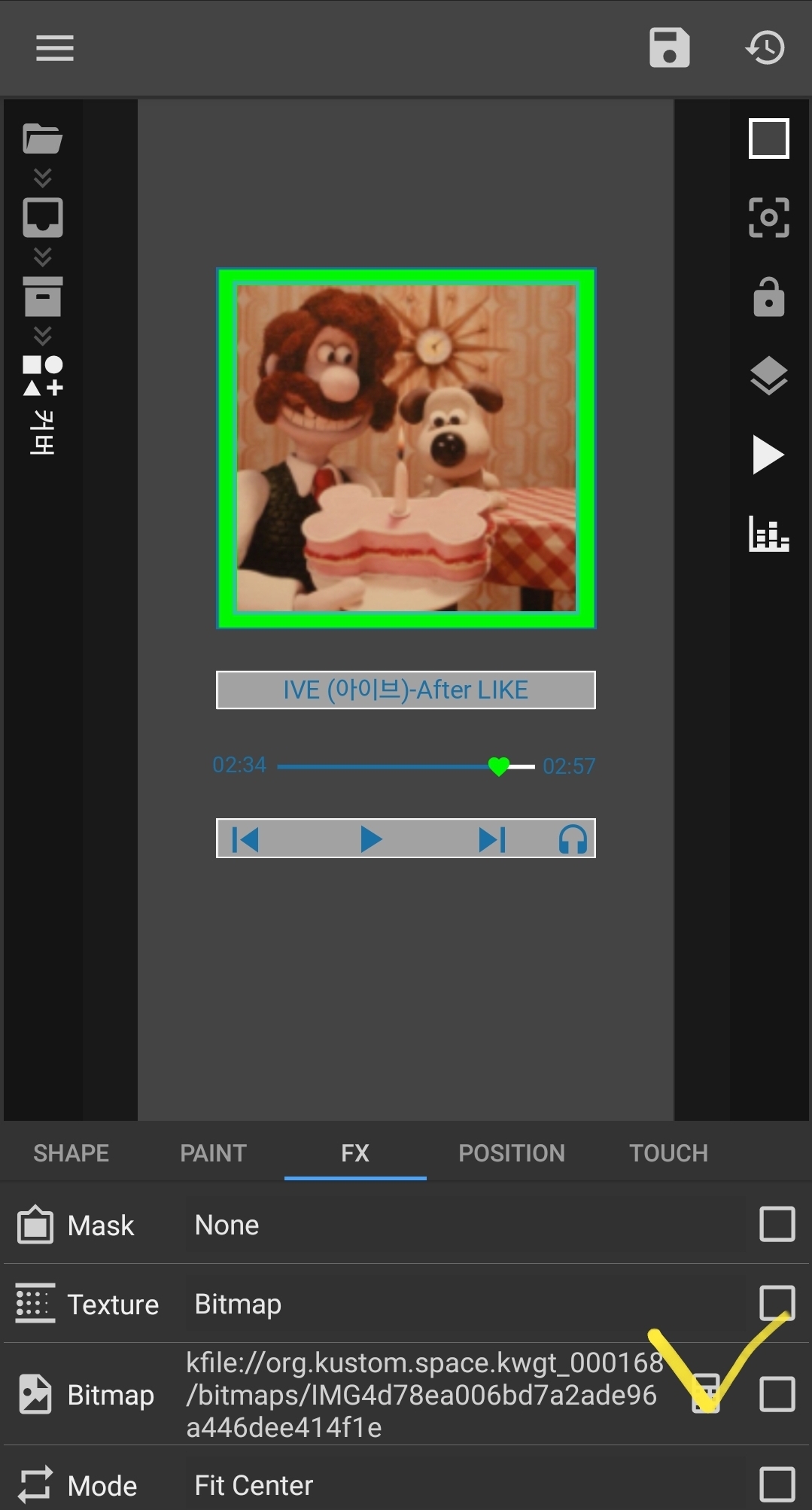Toggle the lock icon
This screenshot has height=1510, width=812.
tap(768, 297)
